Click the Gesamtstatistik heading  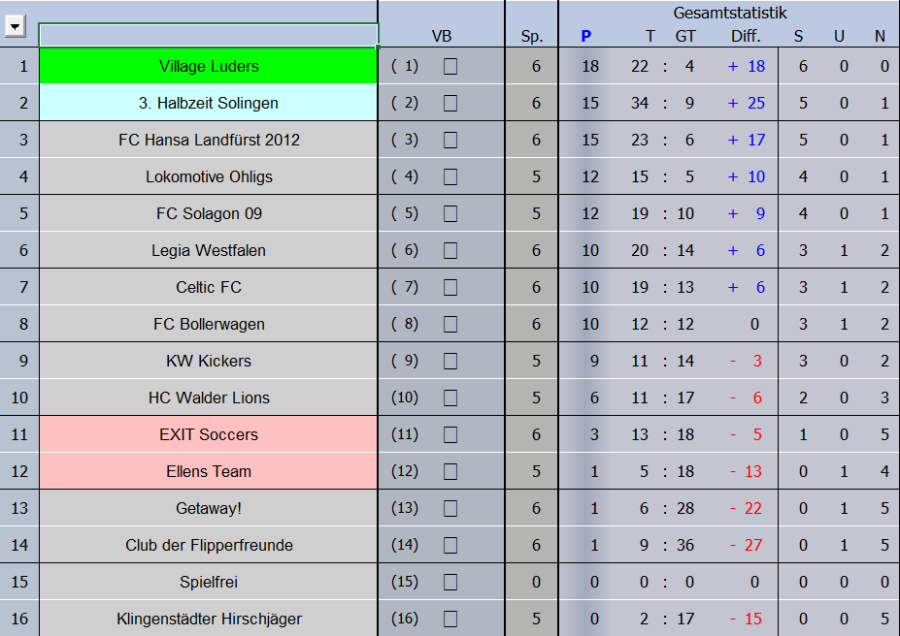730,13
